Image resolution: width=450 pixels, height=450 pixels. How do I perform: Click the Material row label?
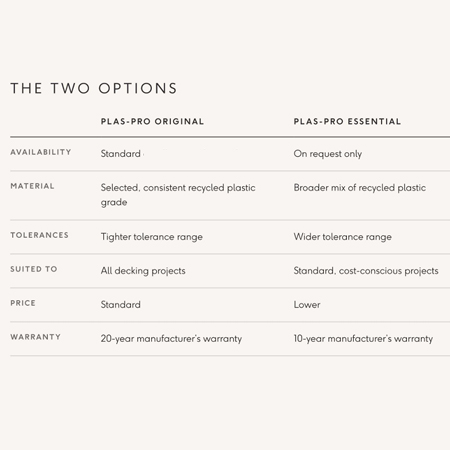(32, 186)
